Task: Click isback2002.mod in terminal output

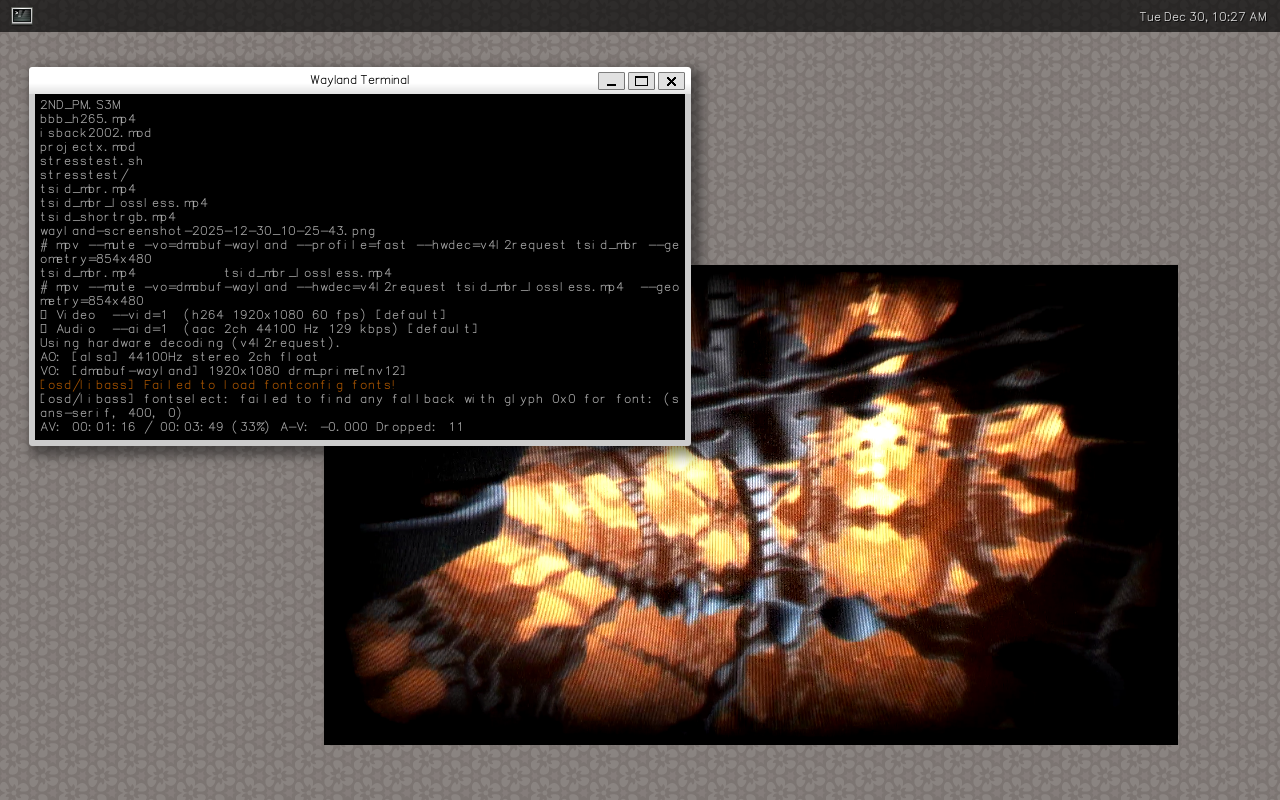Action: pyautogui.click(x=95, y=133)
